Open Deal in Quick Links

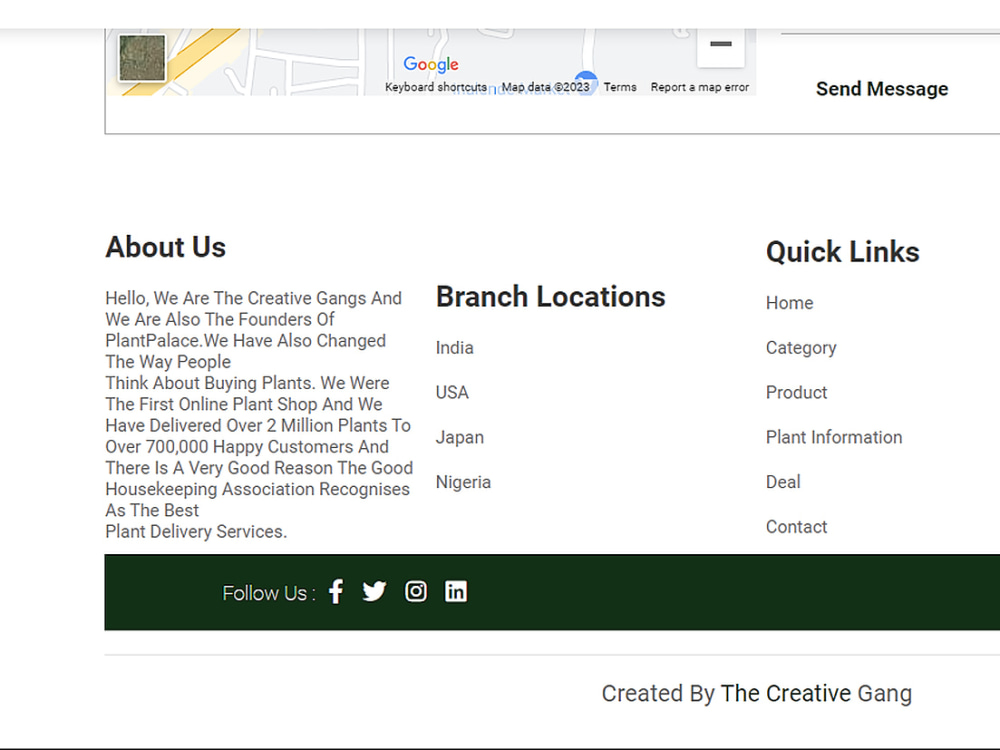tap(783, 482)
